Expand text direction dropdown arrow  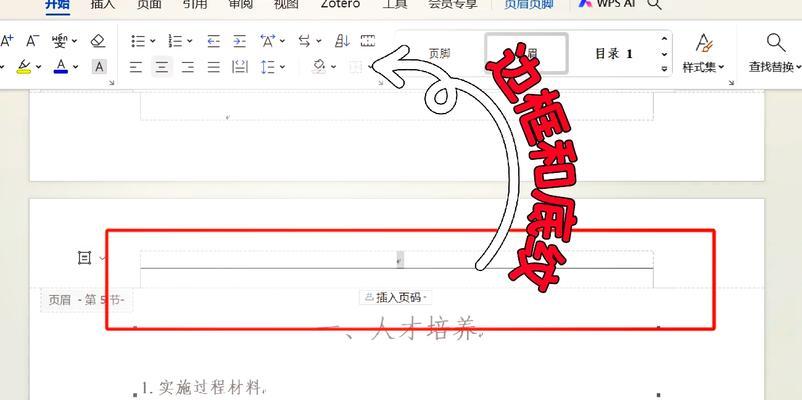coord(319,41)
